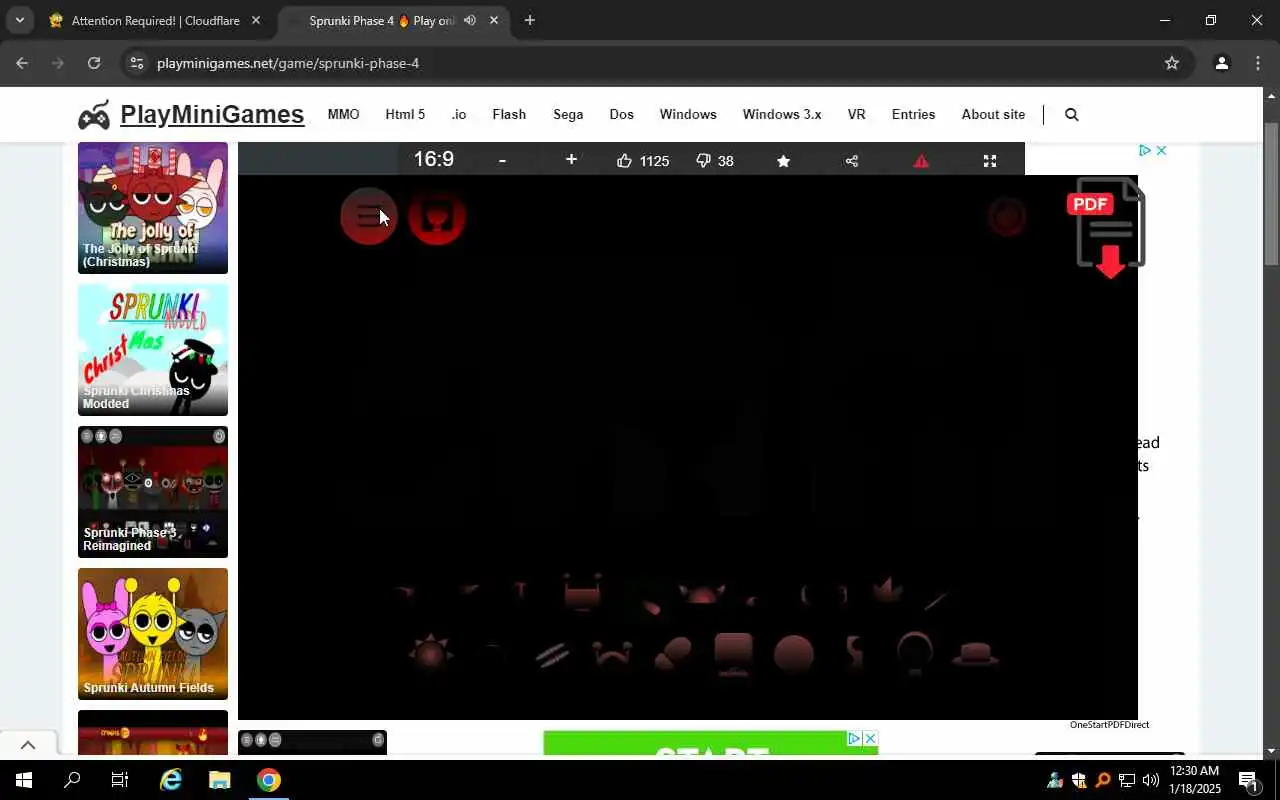This screenshot has width=1280, height=800.
Task: Go back to the previous page
Action: 22,63
